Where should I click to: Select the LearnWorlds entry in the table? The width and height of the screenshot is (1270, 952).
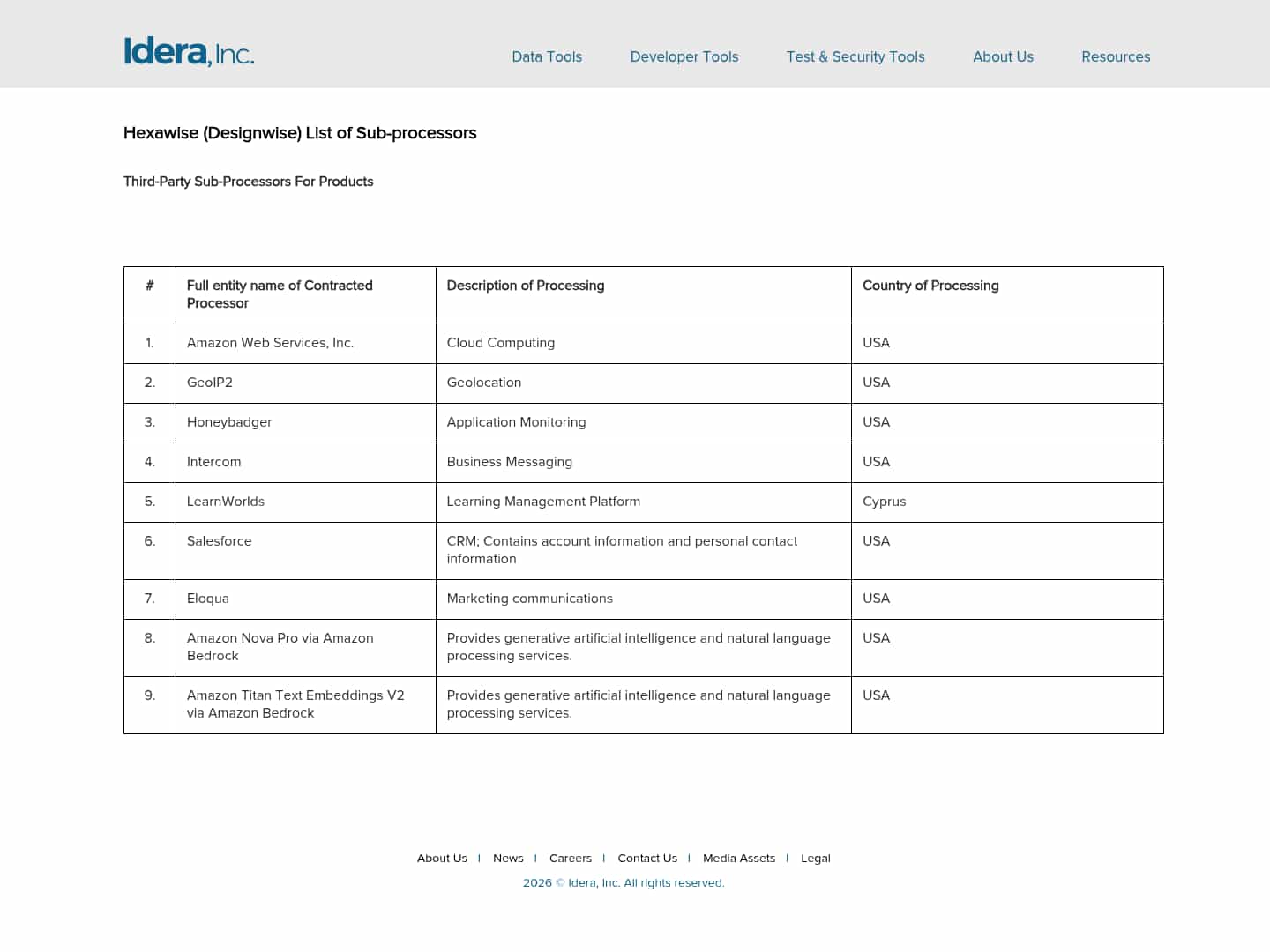pyautogui.click(x=226, y=502)
